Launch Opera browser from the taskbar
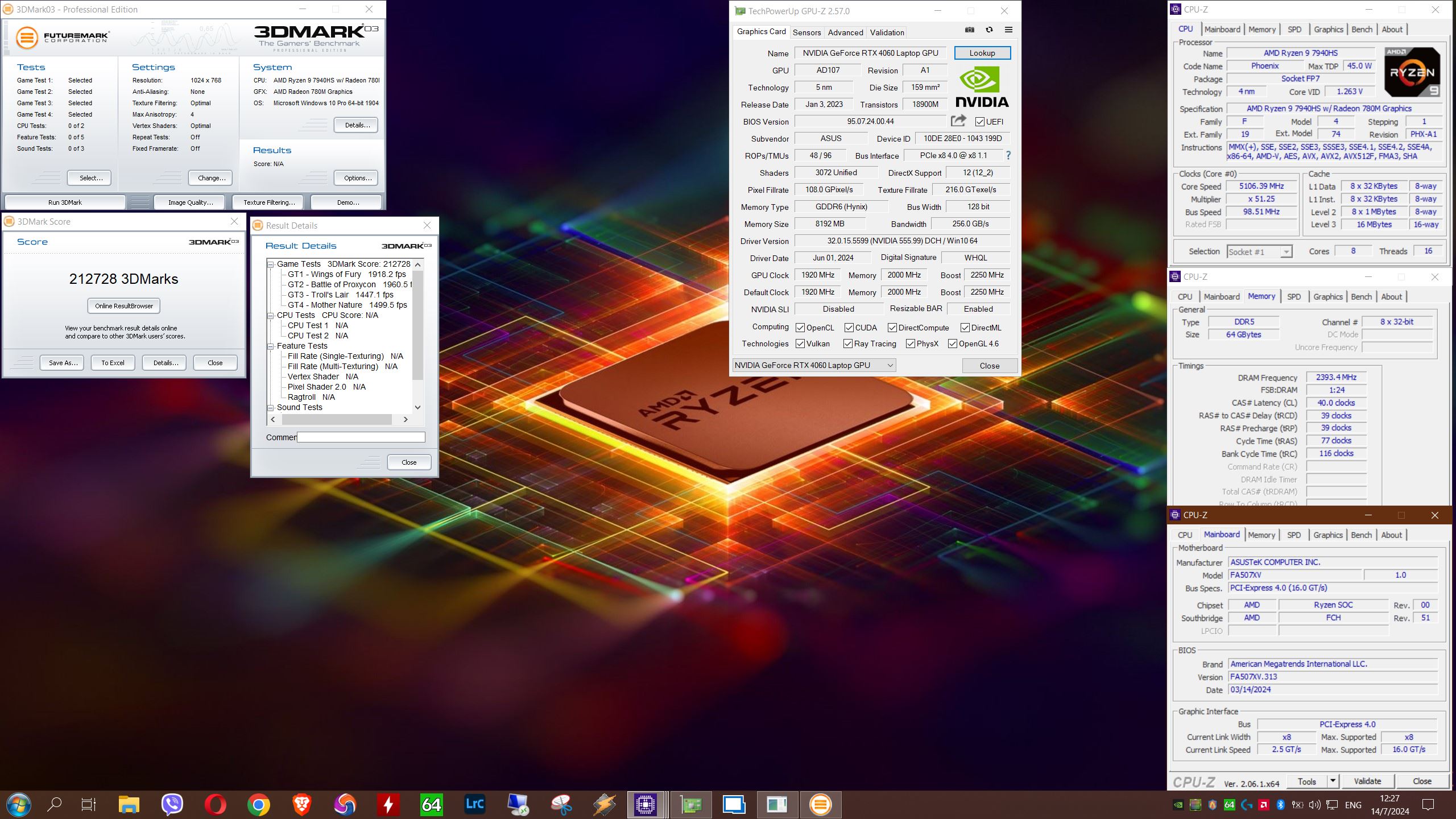The width and height of the screenshot is (1456, 819). [x=216, y=805]
